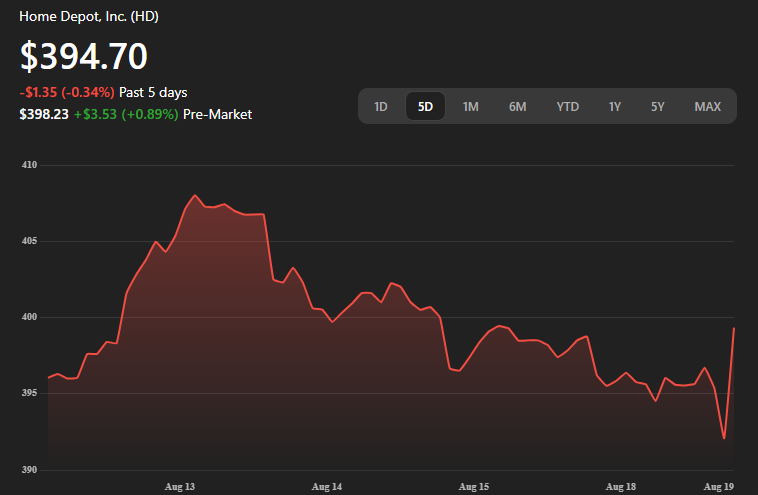Viewport: 758px width, 495px height.
Task: Show the 5Y price history
Action: [x=657, y=106]
